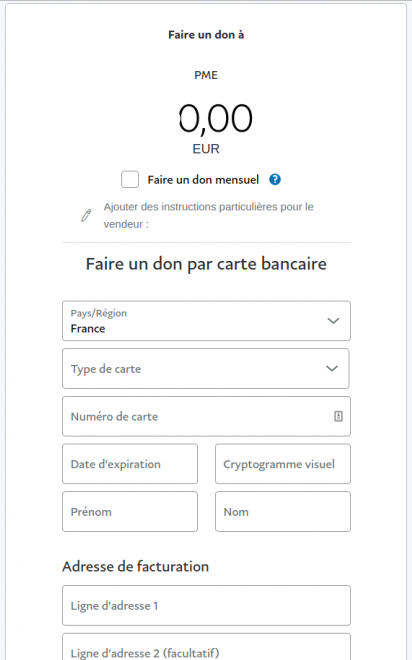Click the Ligne d'adresse 2 (facultatif) field

tap(206, 647)
